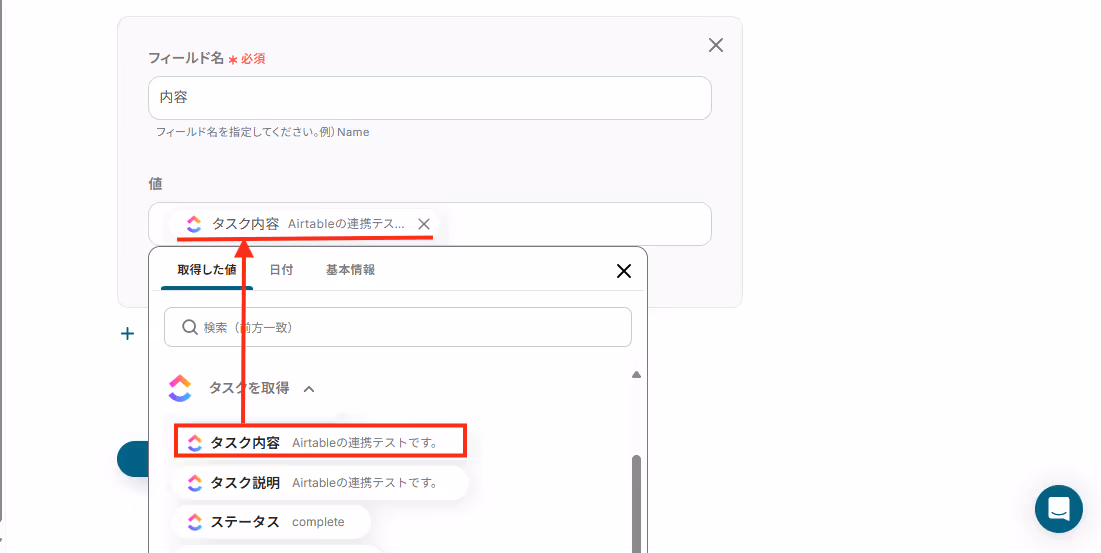Screen dimensions: 1101x553
Task: Select the タスク説明 value item
Action: 320,483
